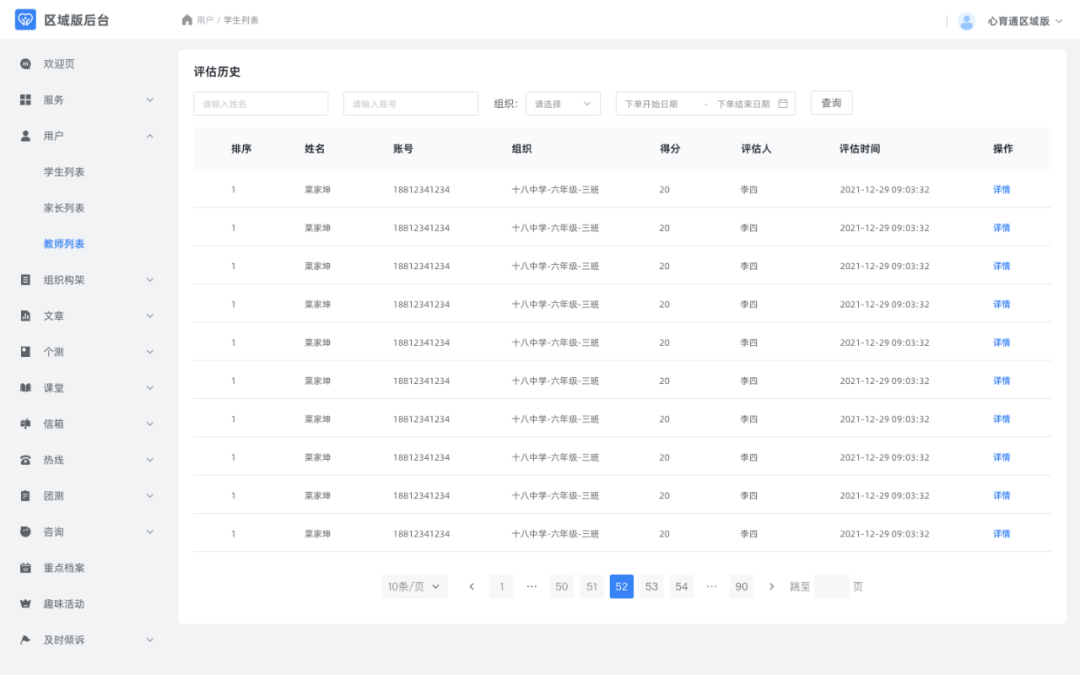Click the 得分 column header
This screenshot has height=675, width=1080.
[x=669, y=149]
